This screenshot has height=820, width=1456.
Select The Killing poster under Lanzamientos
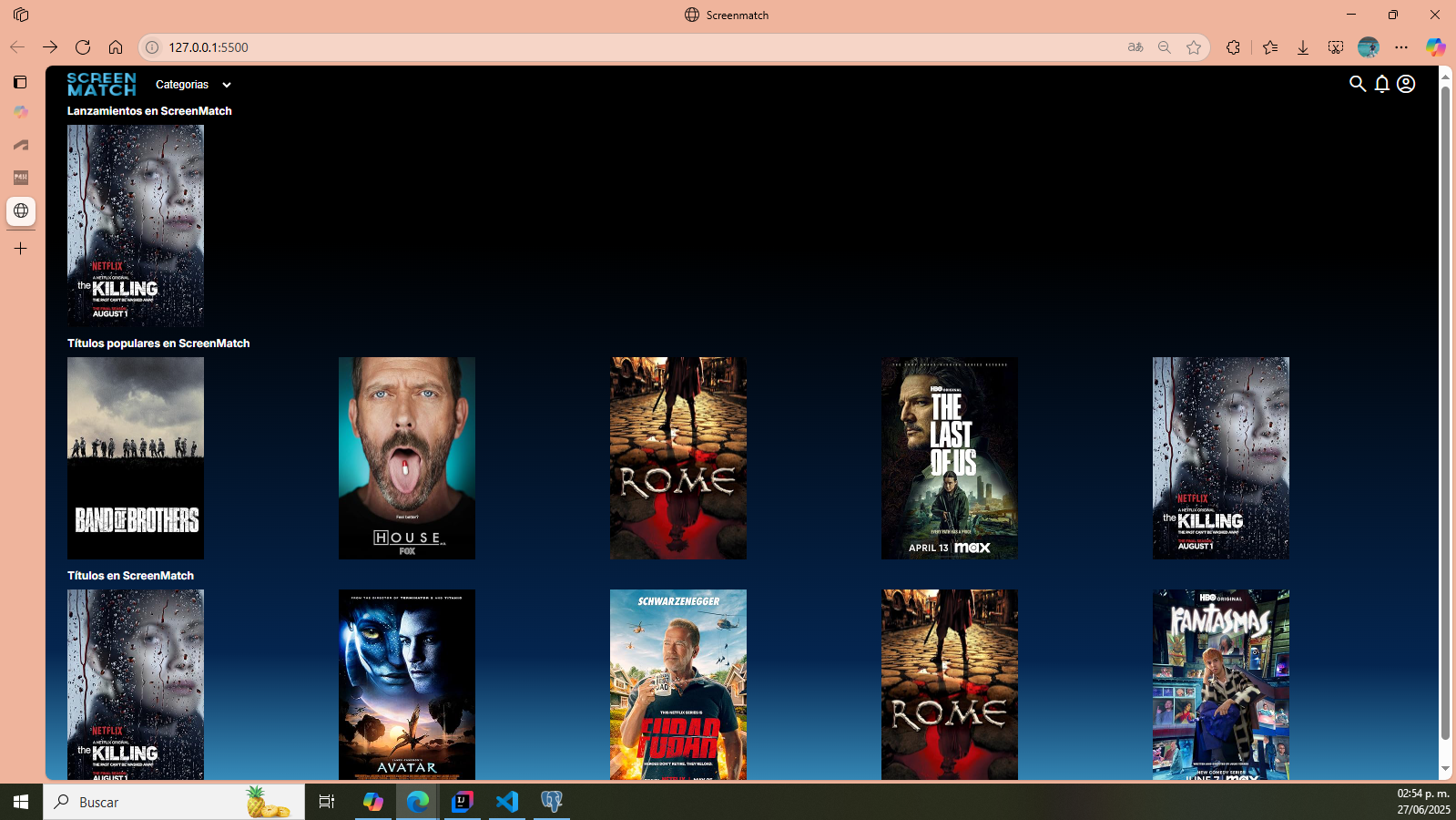[136, 226]
